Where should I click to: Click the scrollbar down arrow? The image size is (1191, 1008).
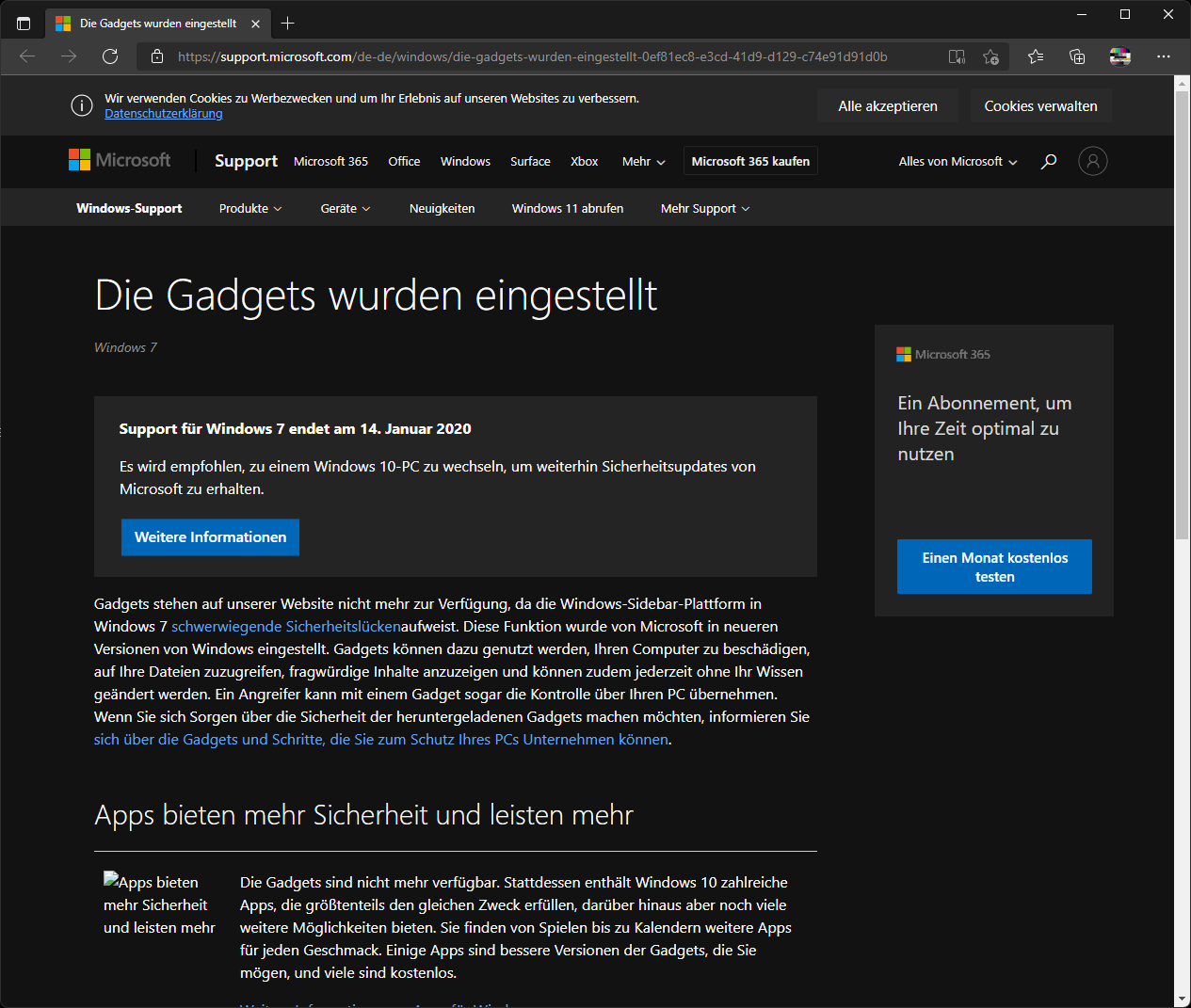tap(1183, 999)
